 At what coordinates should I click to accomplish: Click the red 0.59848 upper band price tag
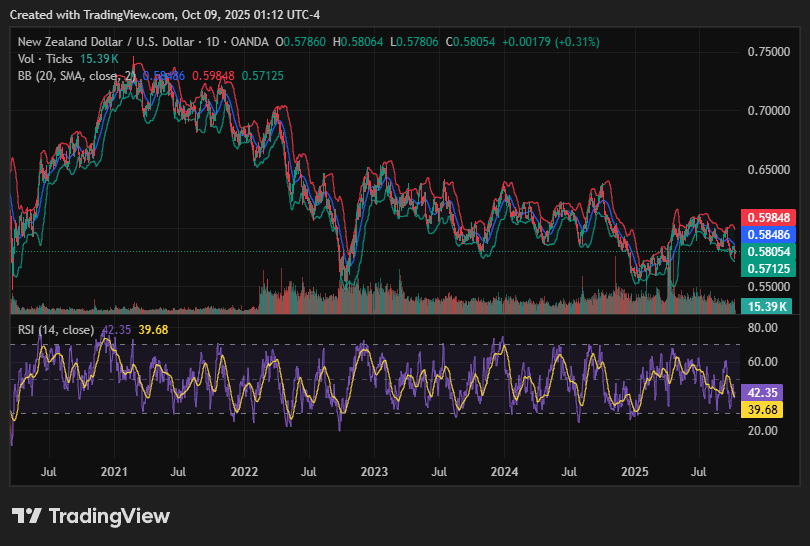[767, 217]
